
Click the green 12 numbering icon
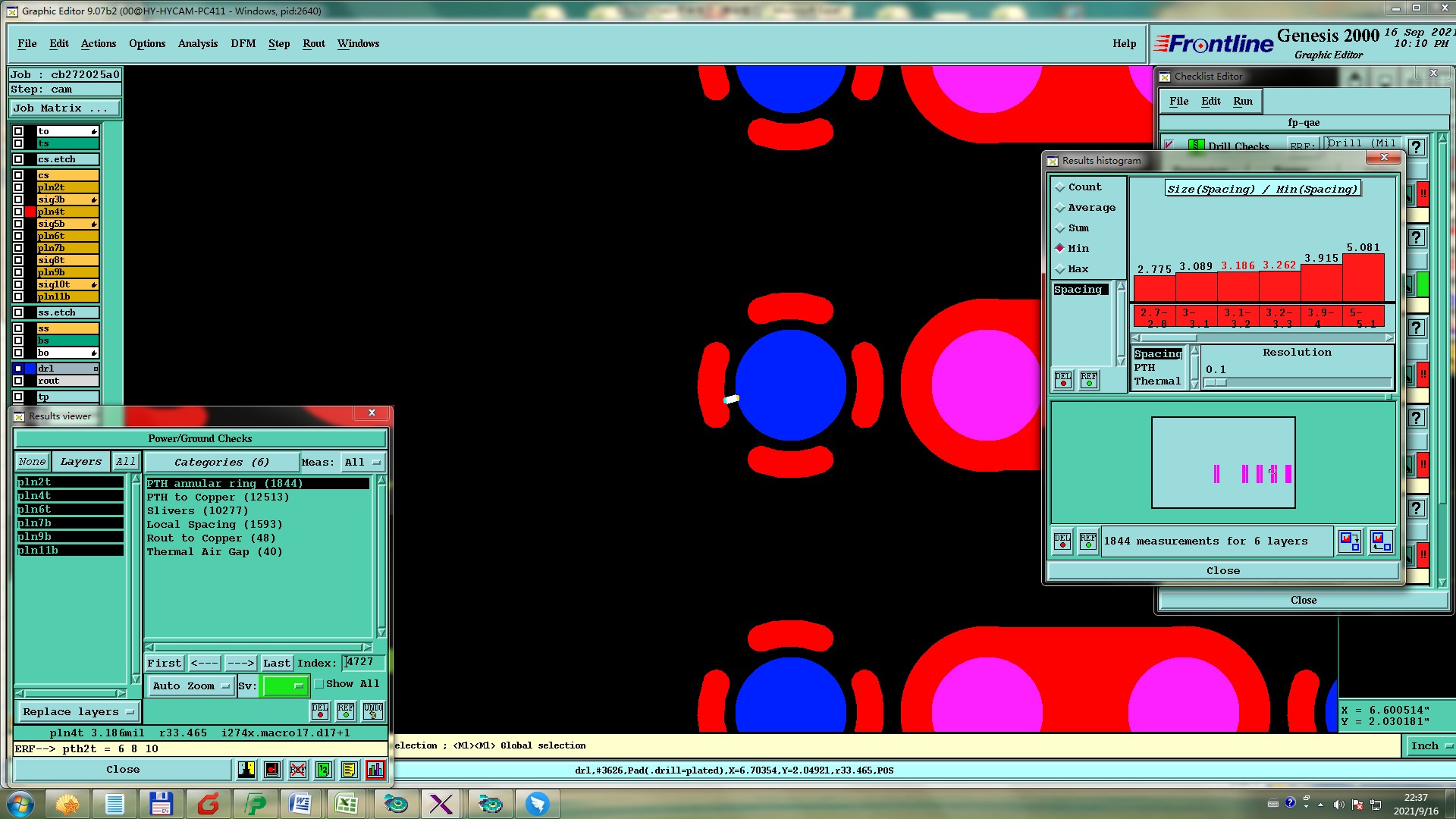tap(324, 770)
